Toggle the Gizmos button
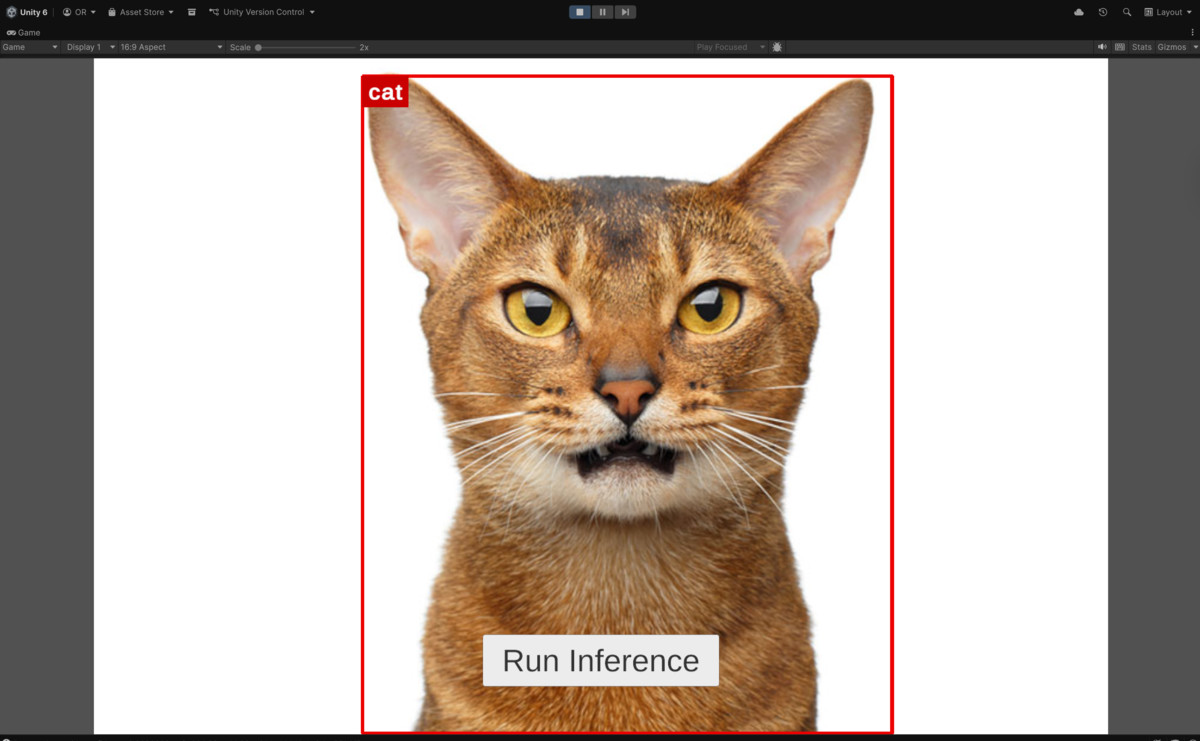 1172,47
